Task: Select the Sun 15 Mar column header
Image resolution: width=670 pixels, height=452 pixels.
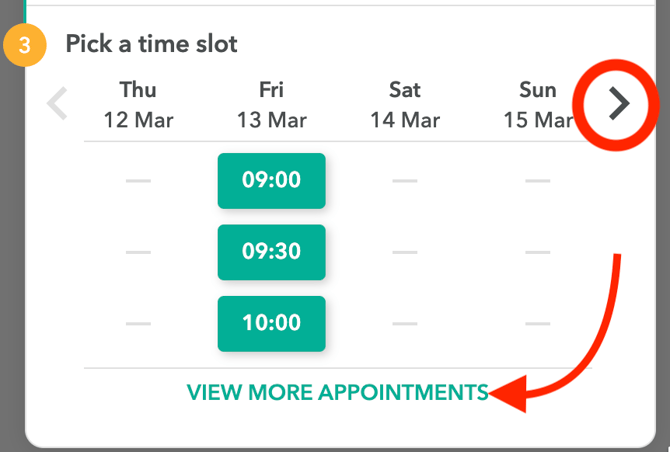Action: click(537, 105)
